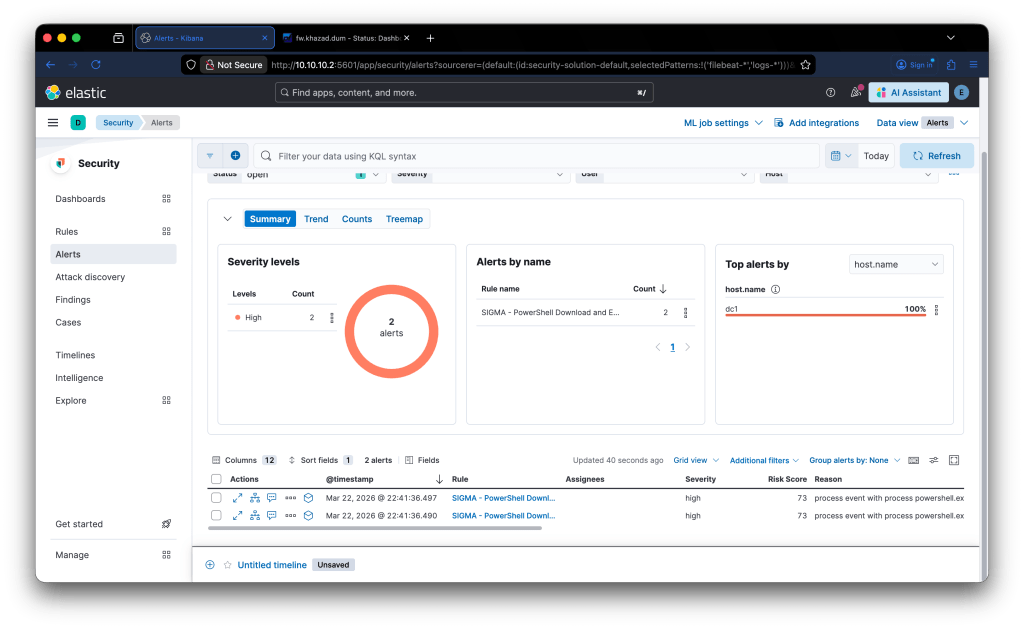Open the host.name field dropdown
The width and height of the screenshot is (1024, 629).
click(x=895, y=264)
